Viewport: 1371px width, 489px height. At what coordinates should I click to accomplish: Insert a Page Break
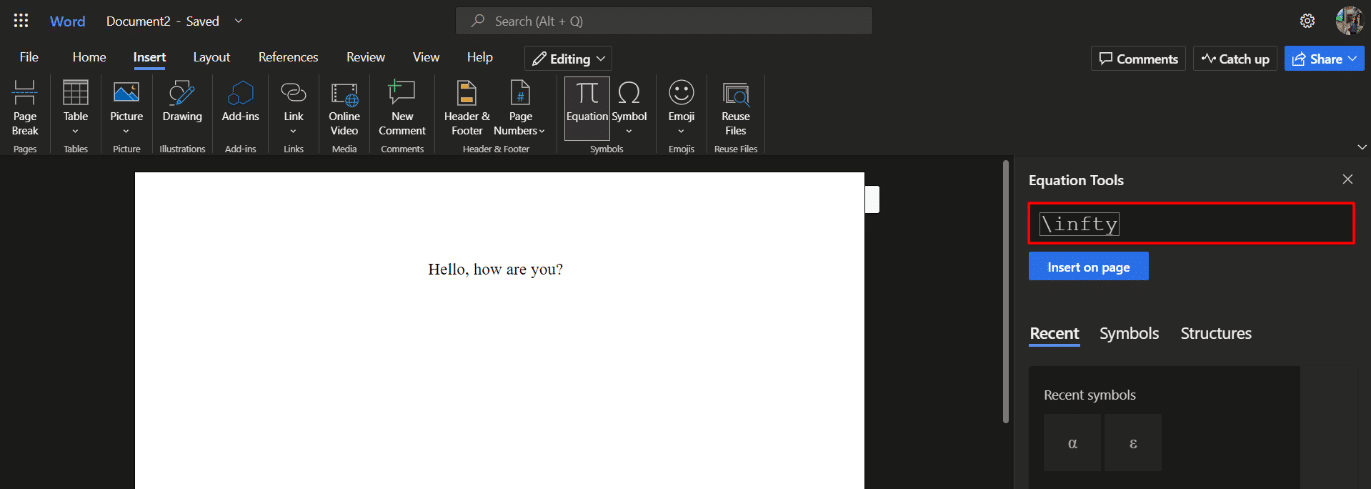tap(25, 109)
